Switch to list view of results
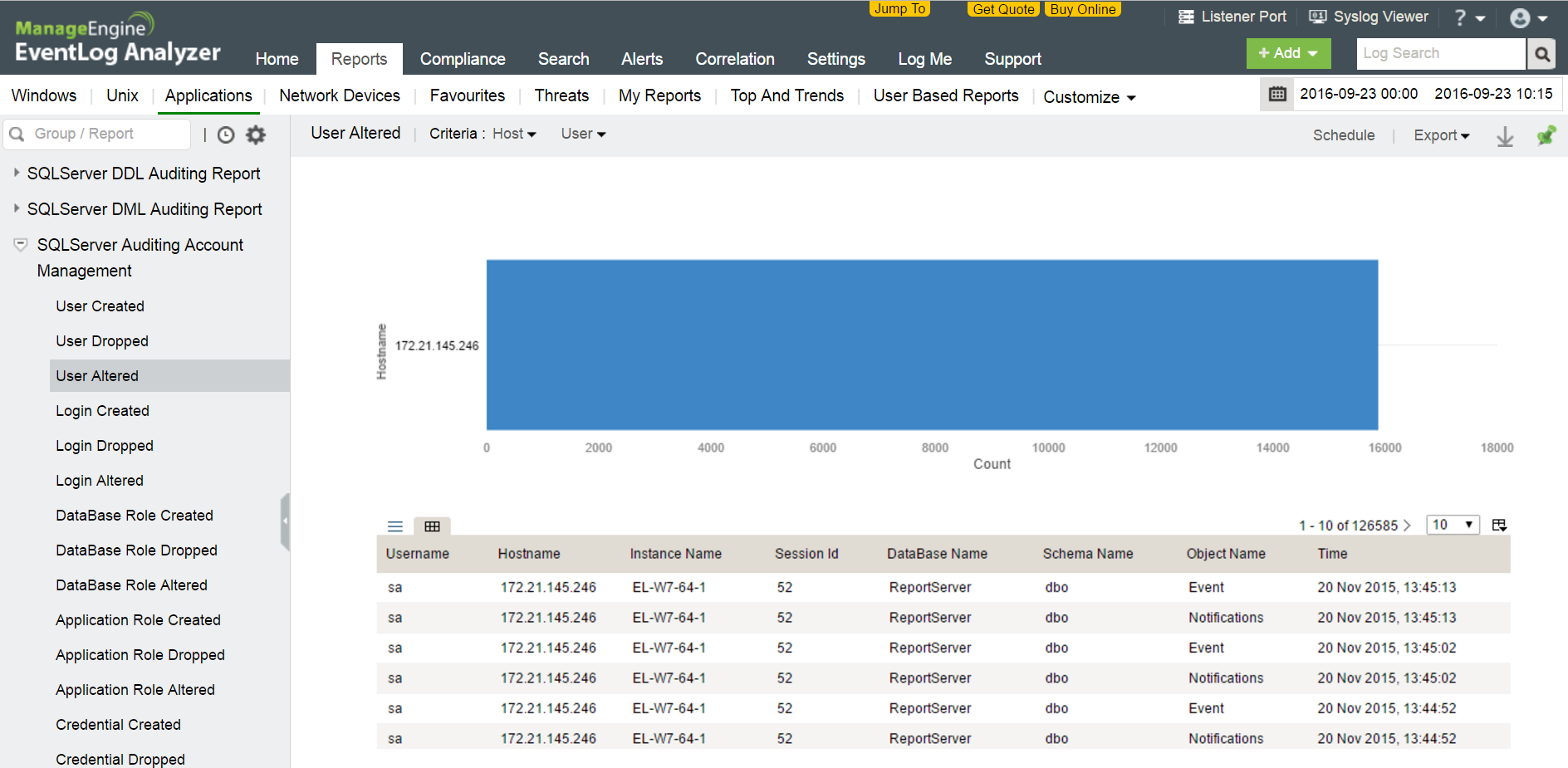This screenshot has height=768, width=1568. click(x=395, y=526)
